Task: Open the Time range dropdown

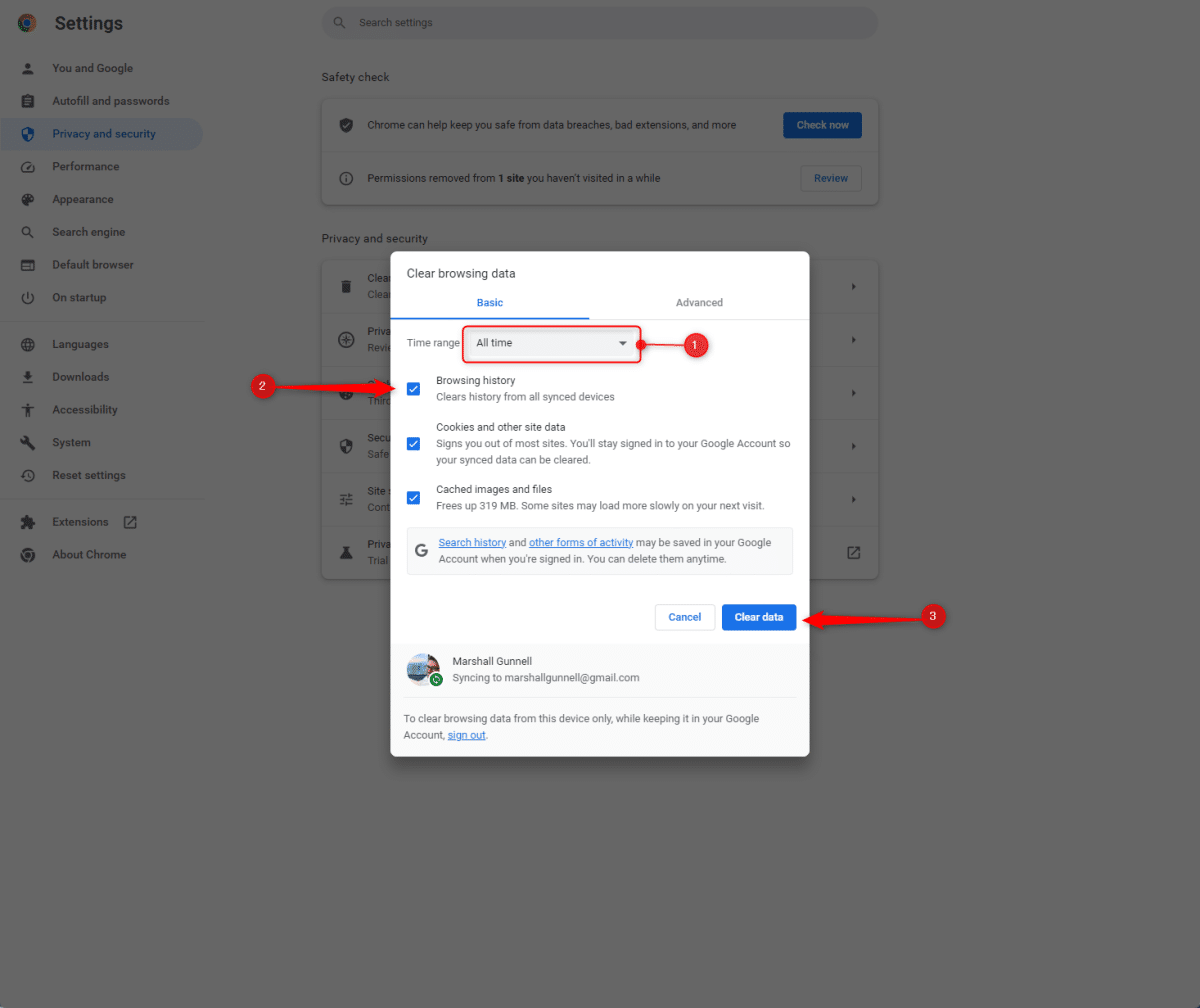Action: pyautogui.click(x=551, y=343)
